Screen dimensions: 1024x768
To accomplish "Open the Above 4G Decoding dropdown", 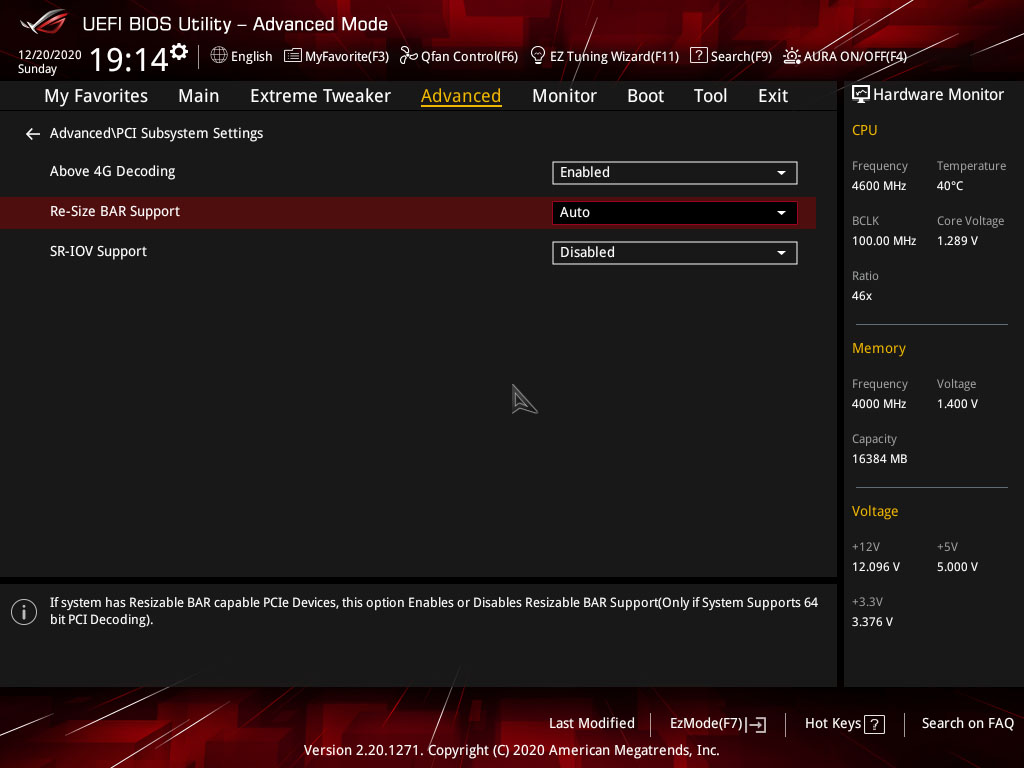I will [675, 172].
